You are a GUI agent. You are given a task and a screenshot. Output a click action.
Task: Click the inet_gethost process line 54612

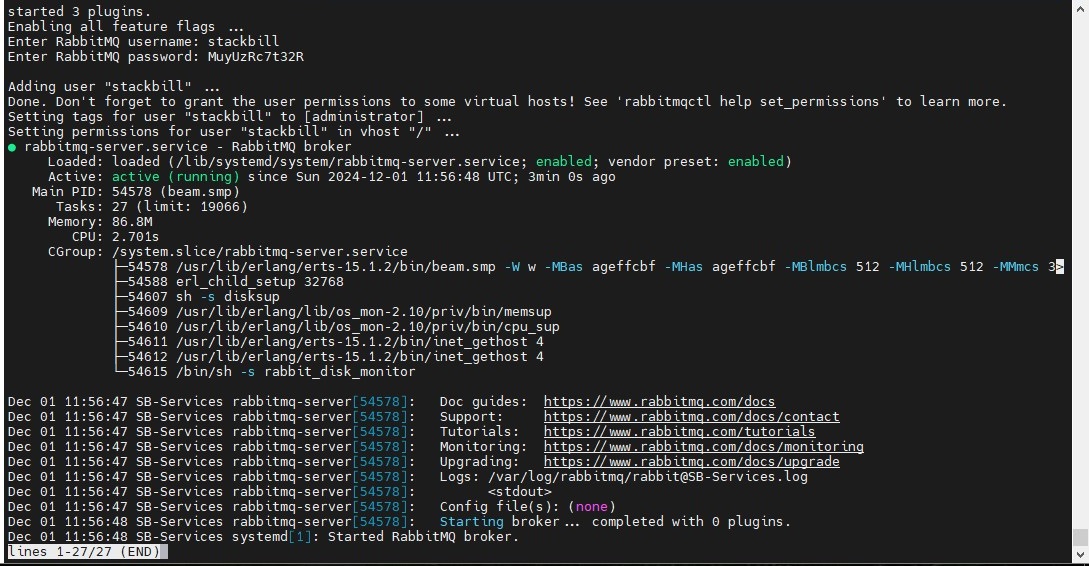(335, 357)
